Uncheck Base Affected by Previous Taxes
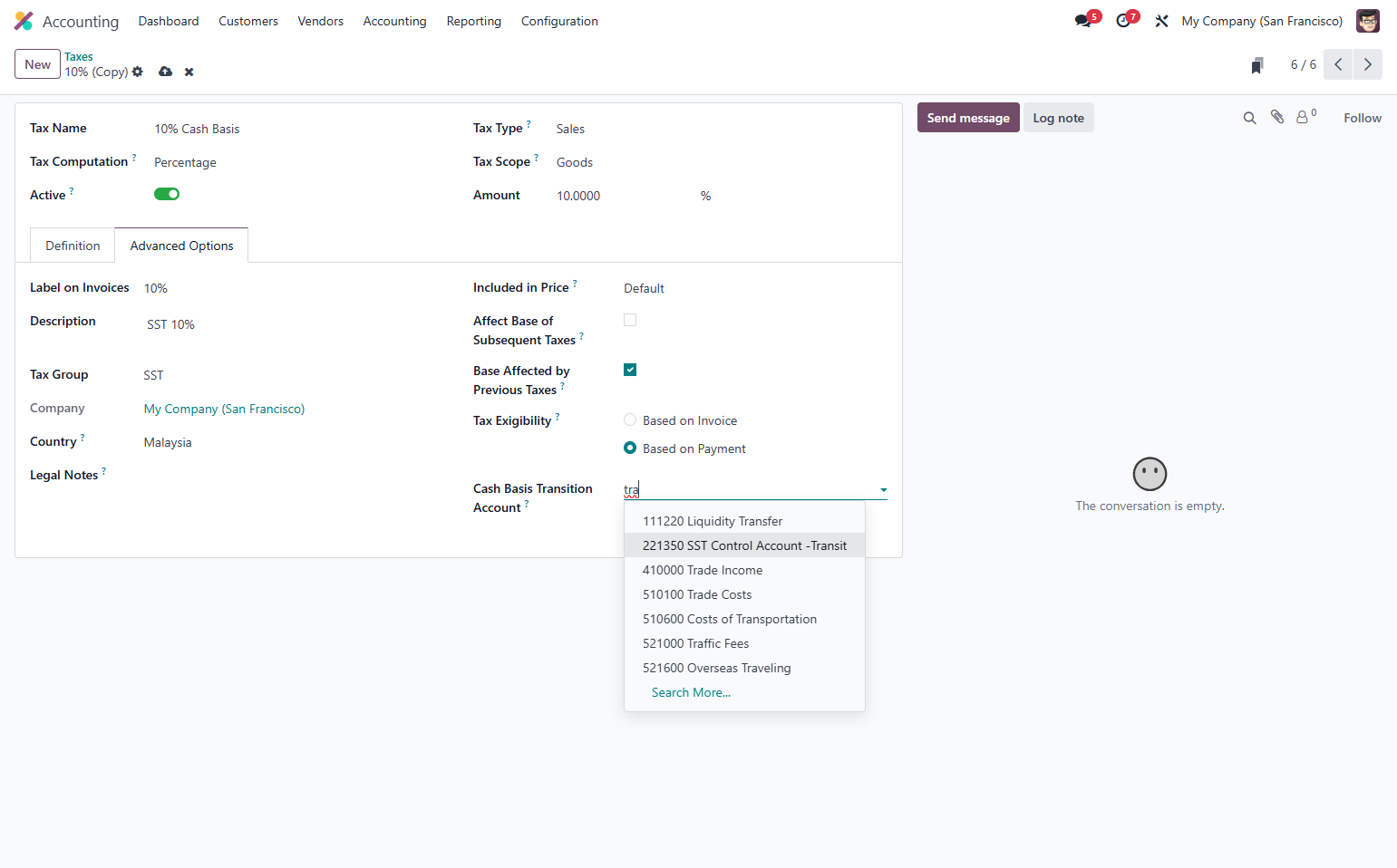 pos(630,370)
